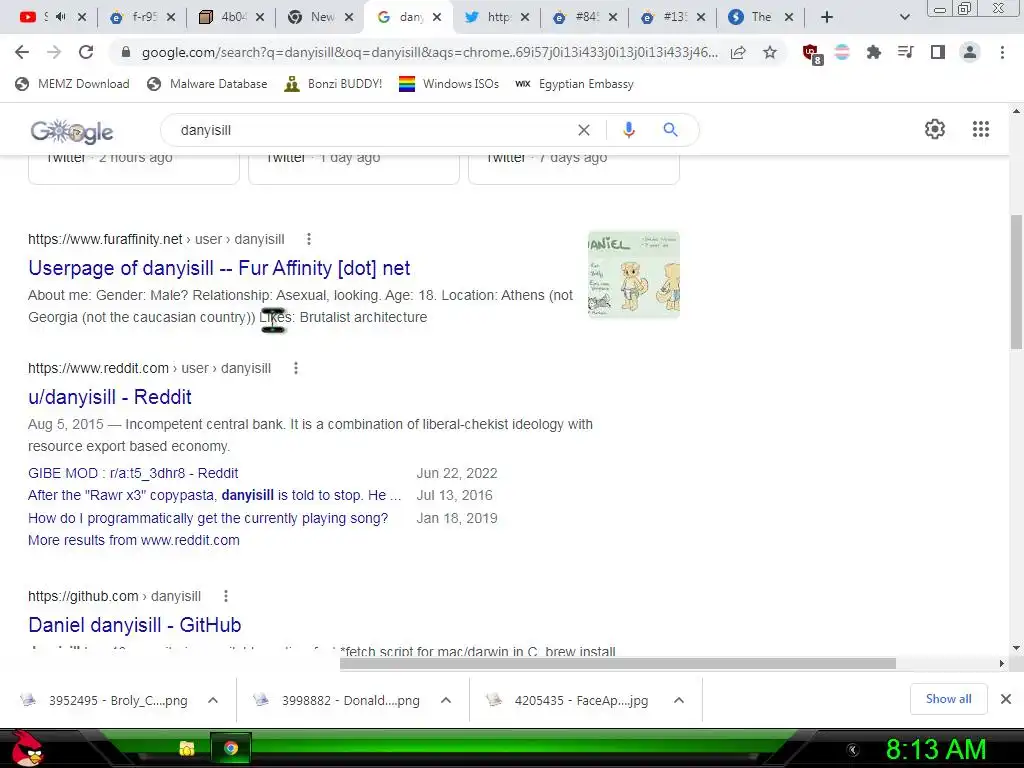Click Show all downloads button
This screenshot has height=768, width=1024.
point(948,699)
